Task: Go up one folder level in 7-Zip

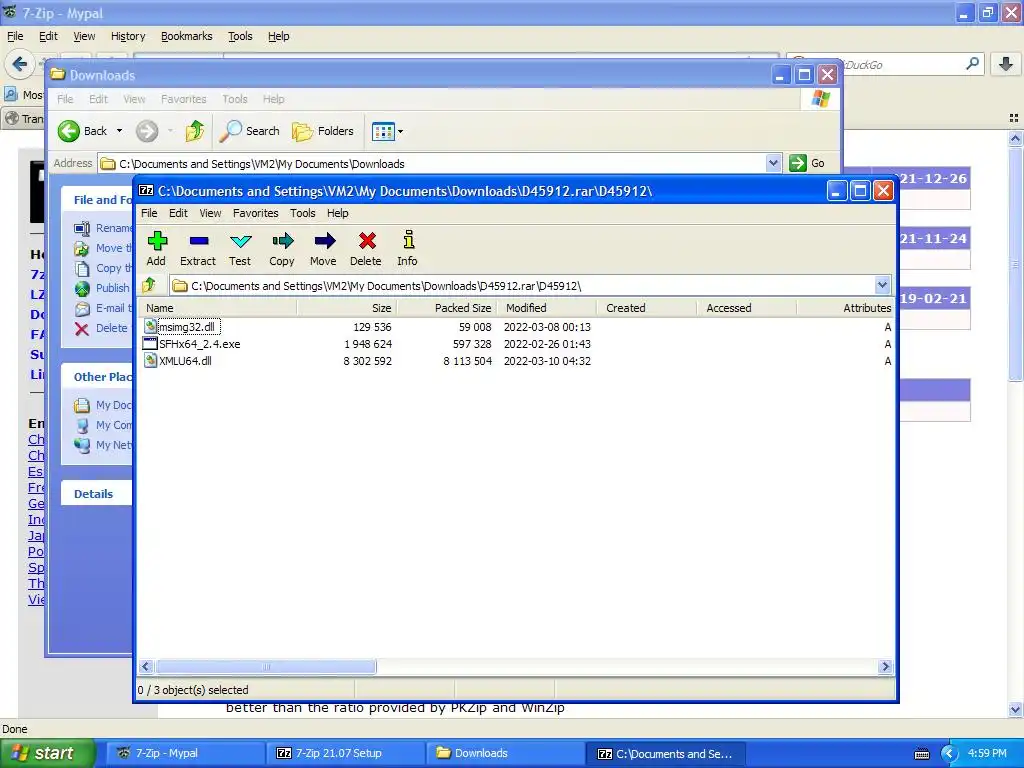Action: pos(150,285)
